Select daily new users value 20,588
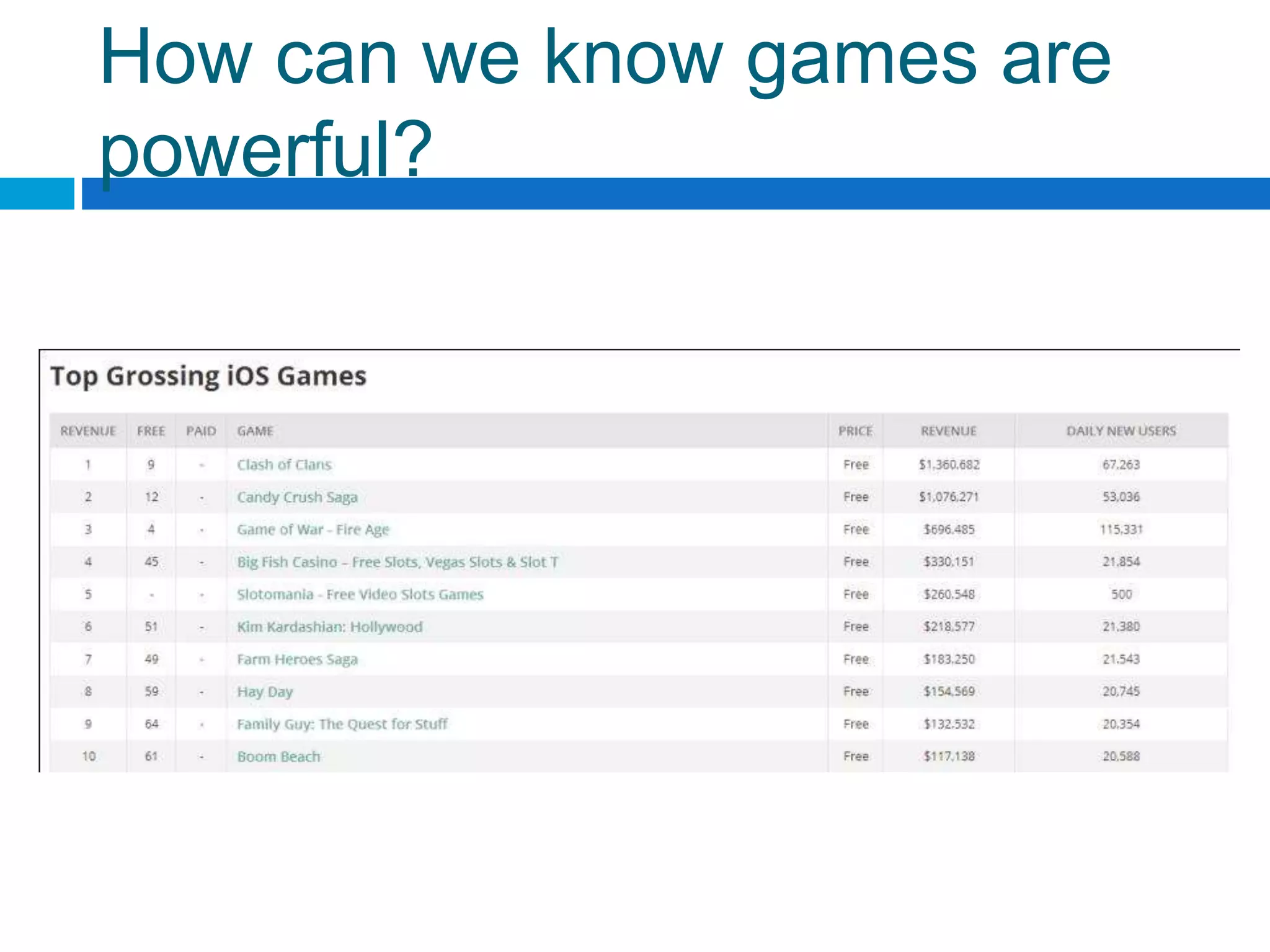The image size is (1270, 952). point(1121,756)
